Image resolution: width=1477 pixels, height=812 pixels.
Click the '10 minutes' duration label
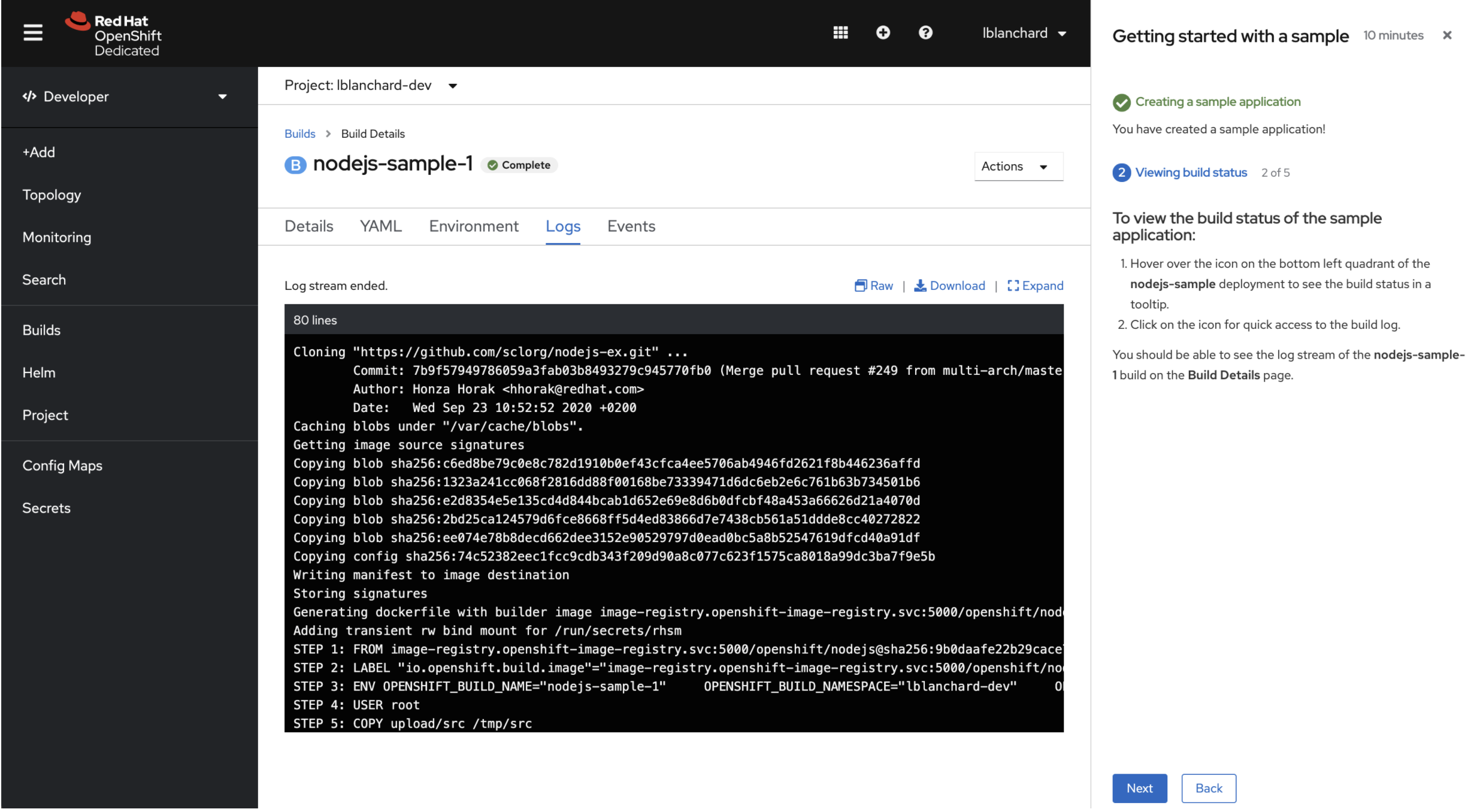pyautogui.click(x=1393, y=35)
